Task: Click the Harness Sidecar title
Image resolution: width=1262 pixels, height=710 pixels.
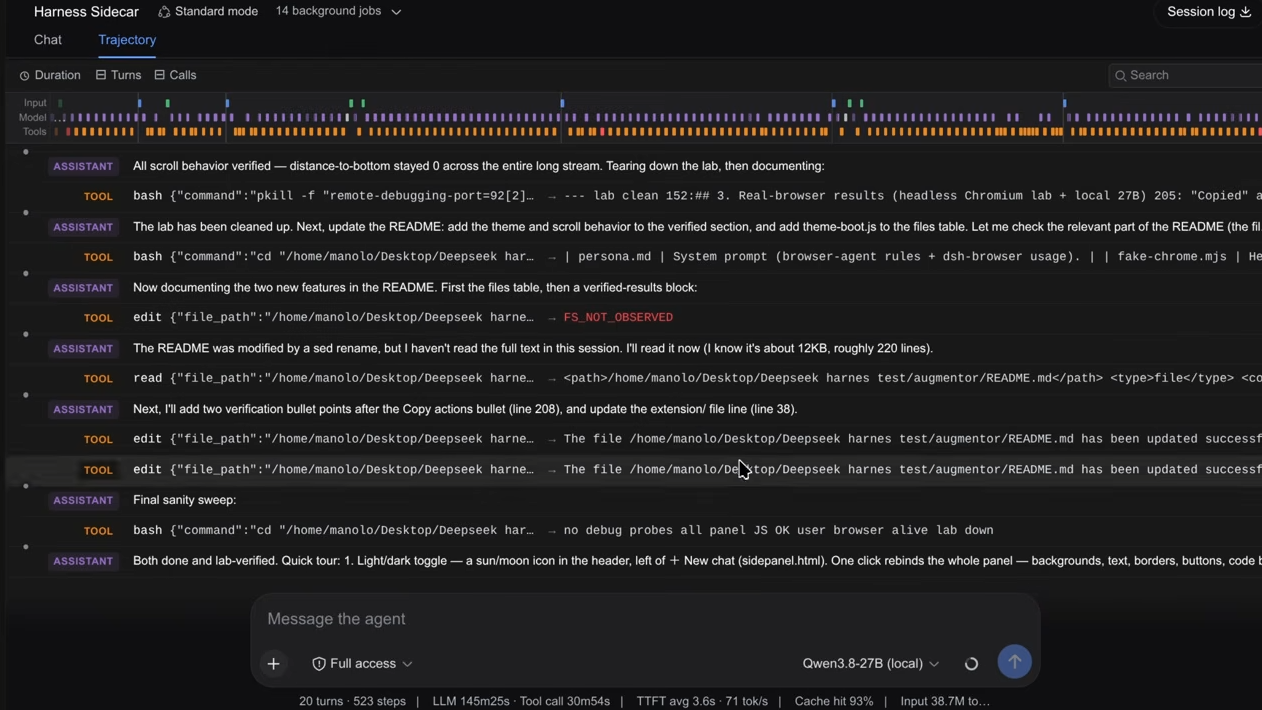Action: coord(86,12)
